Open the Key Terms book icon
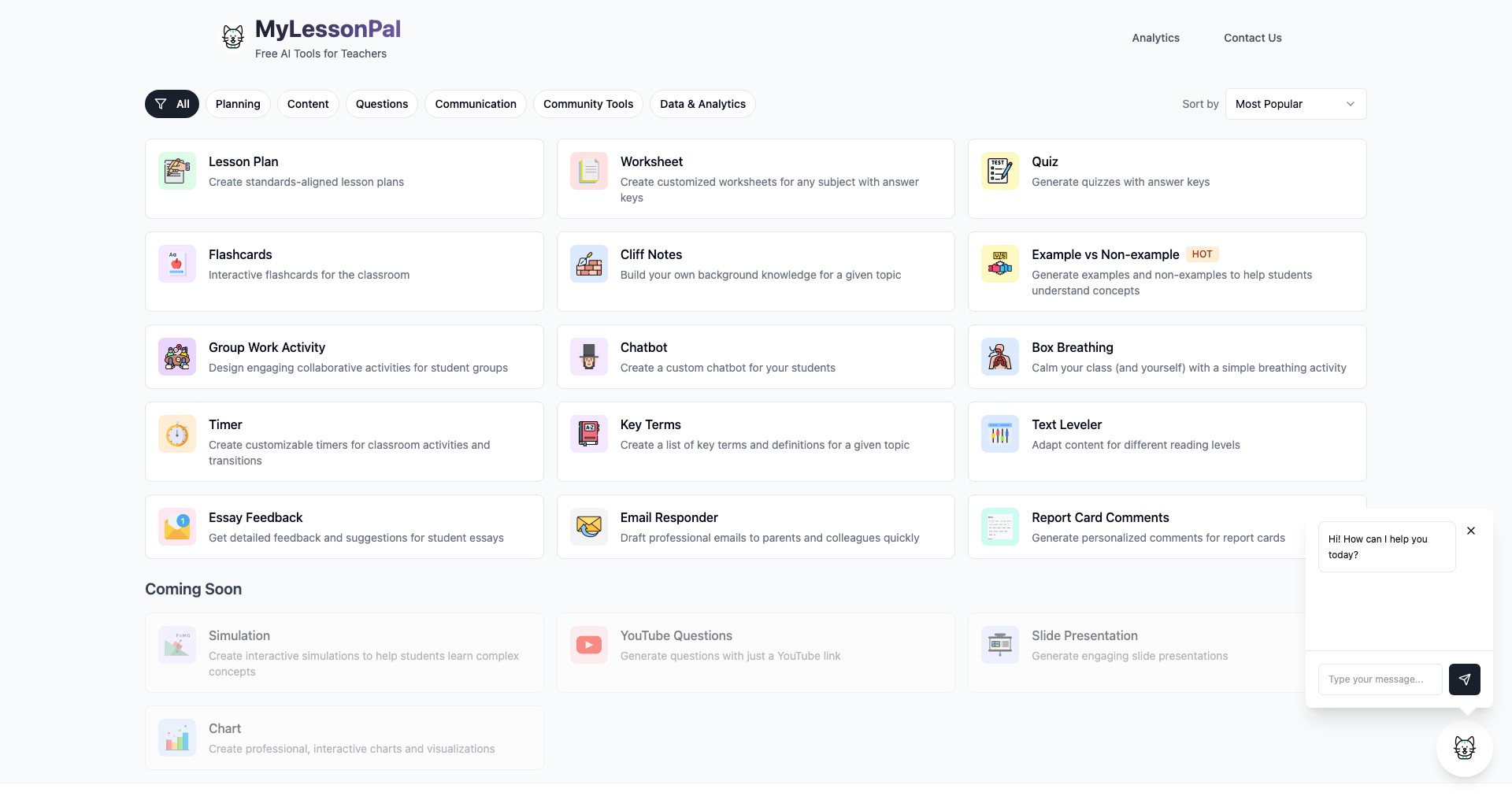This screenshot has width=1512, height=796. [589, 434]
